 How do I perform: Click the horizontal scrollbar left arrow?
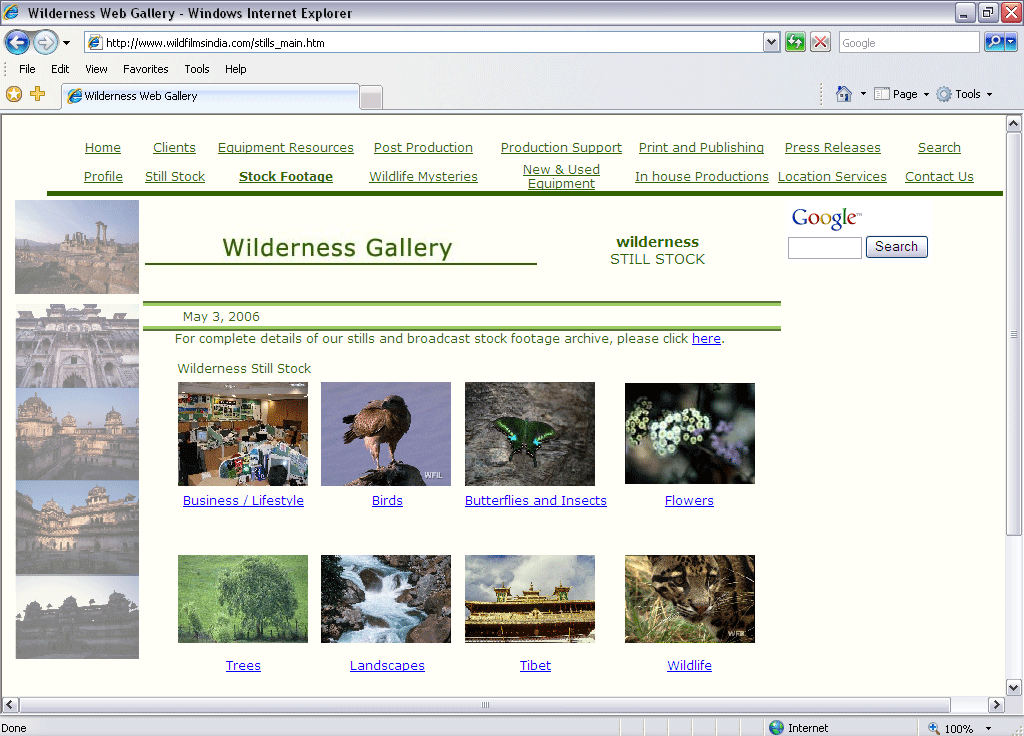tap(10, 705)
